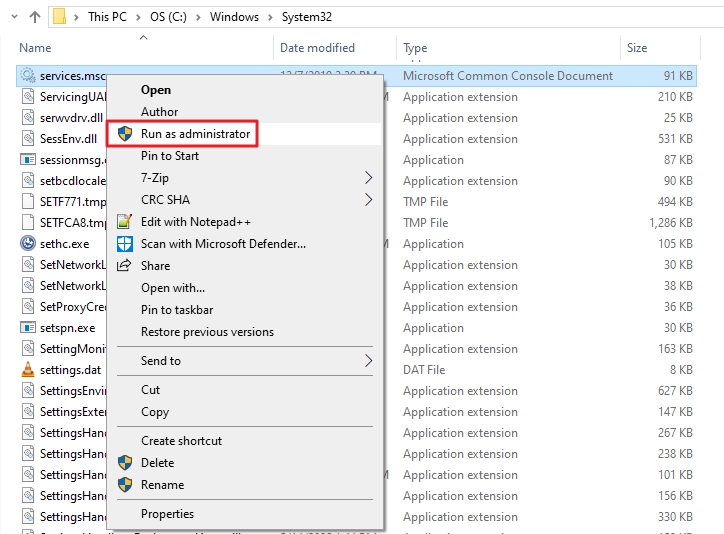Select the setspn.exe file name
Screen dimensions: 724x534
point(67,328)
